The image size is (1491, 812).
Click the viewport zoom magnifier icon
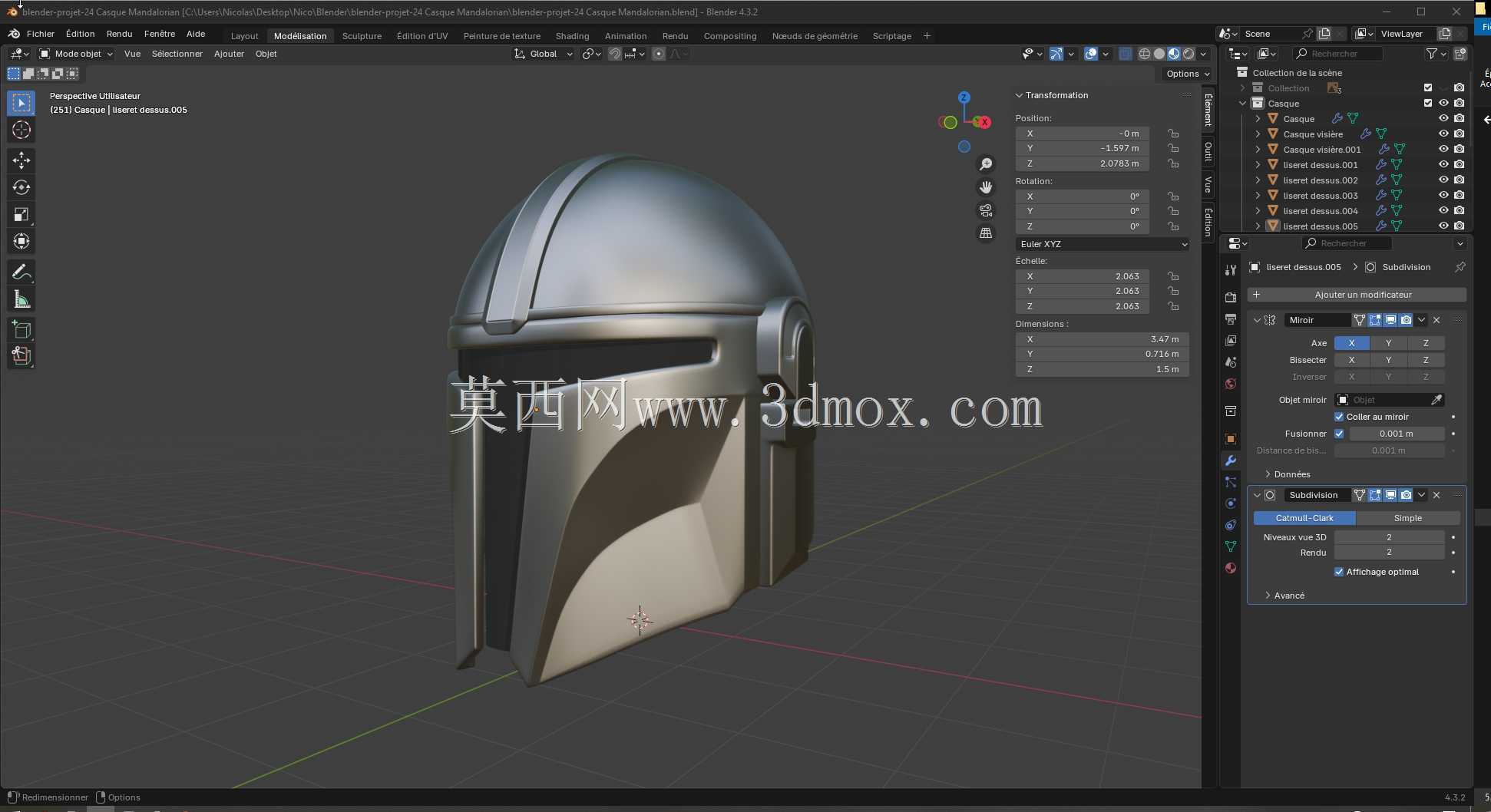tap(986, 164)
